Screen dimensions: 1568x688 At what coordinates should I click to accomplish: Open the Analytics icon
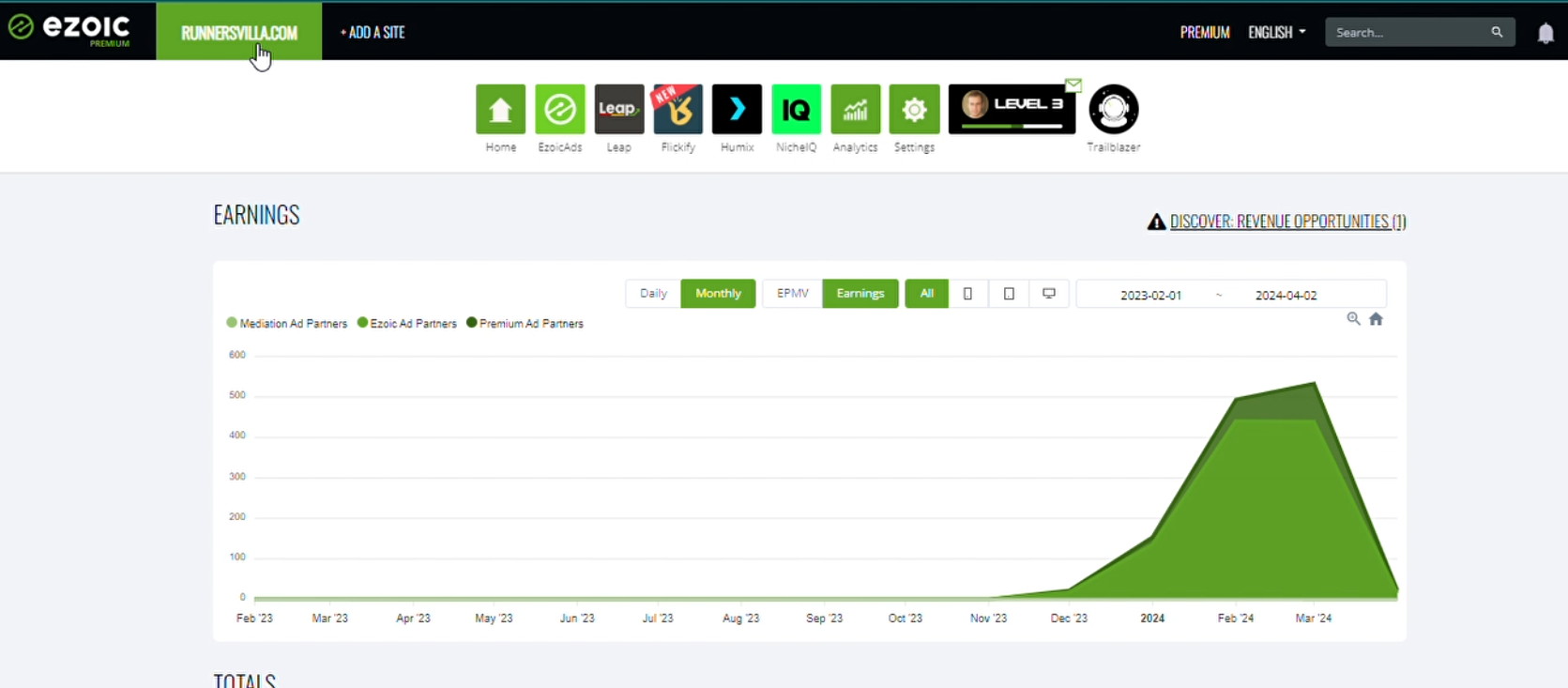click(856, 109)
